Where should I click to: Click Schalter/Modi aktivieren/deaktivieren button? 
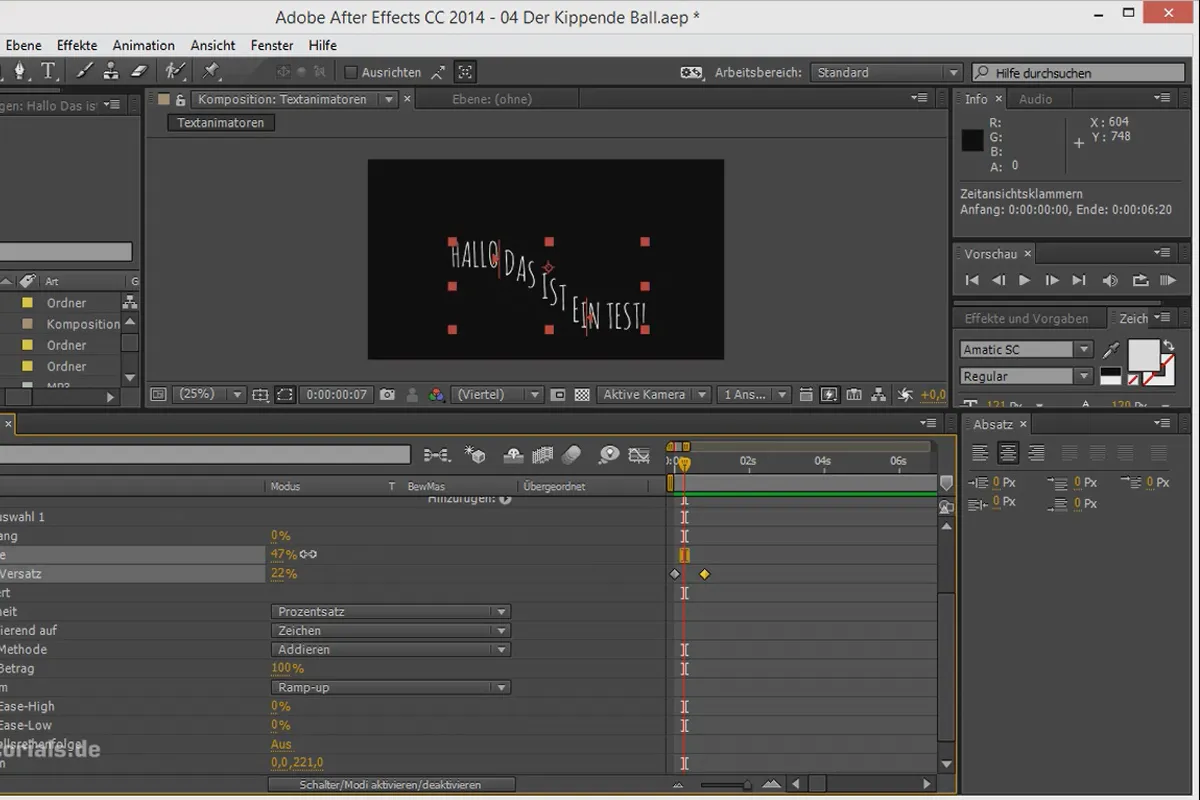pos(391,785)
